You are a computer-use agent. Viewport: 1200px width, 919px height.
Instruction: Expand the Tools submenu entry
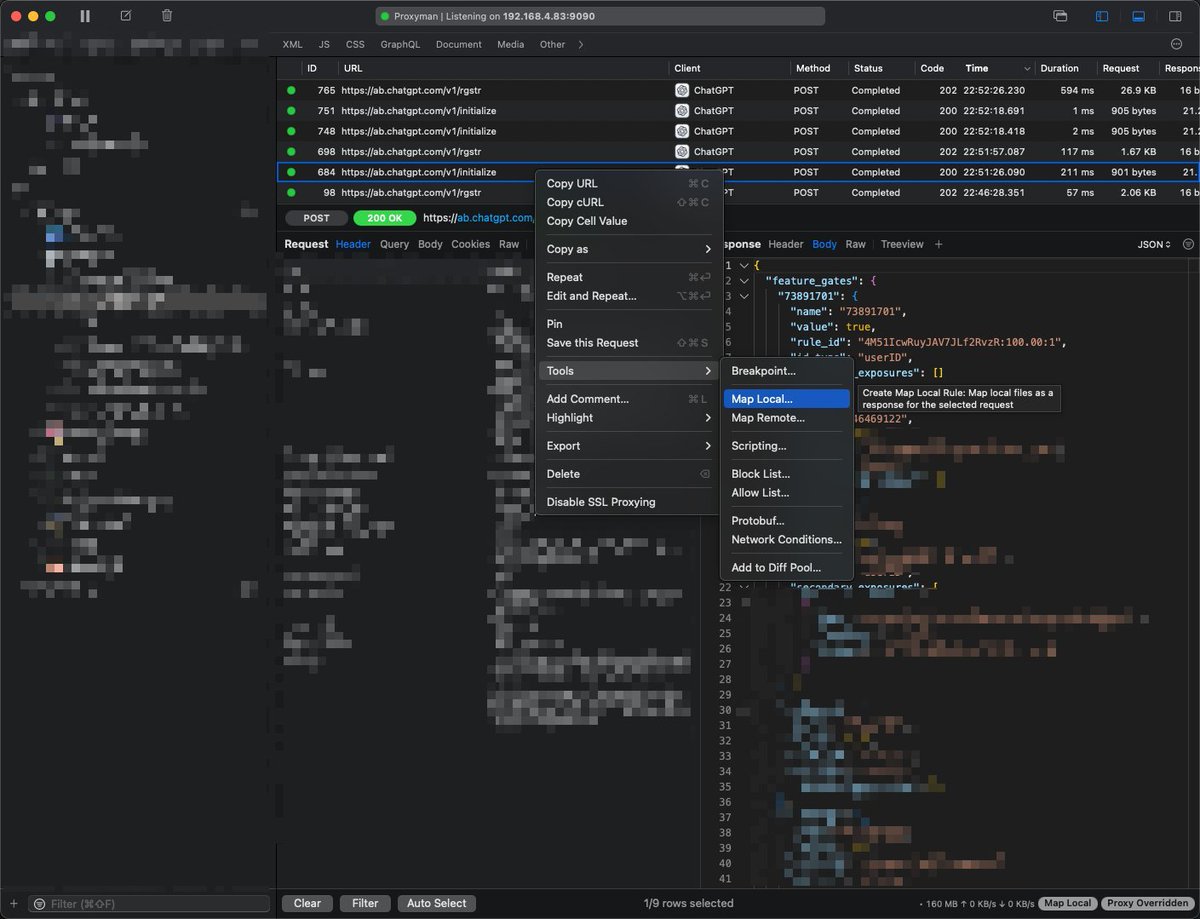(x=628, y=371)
